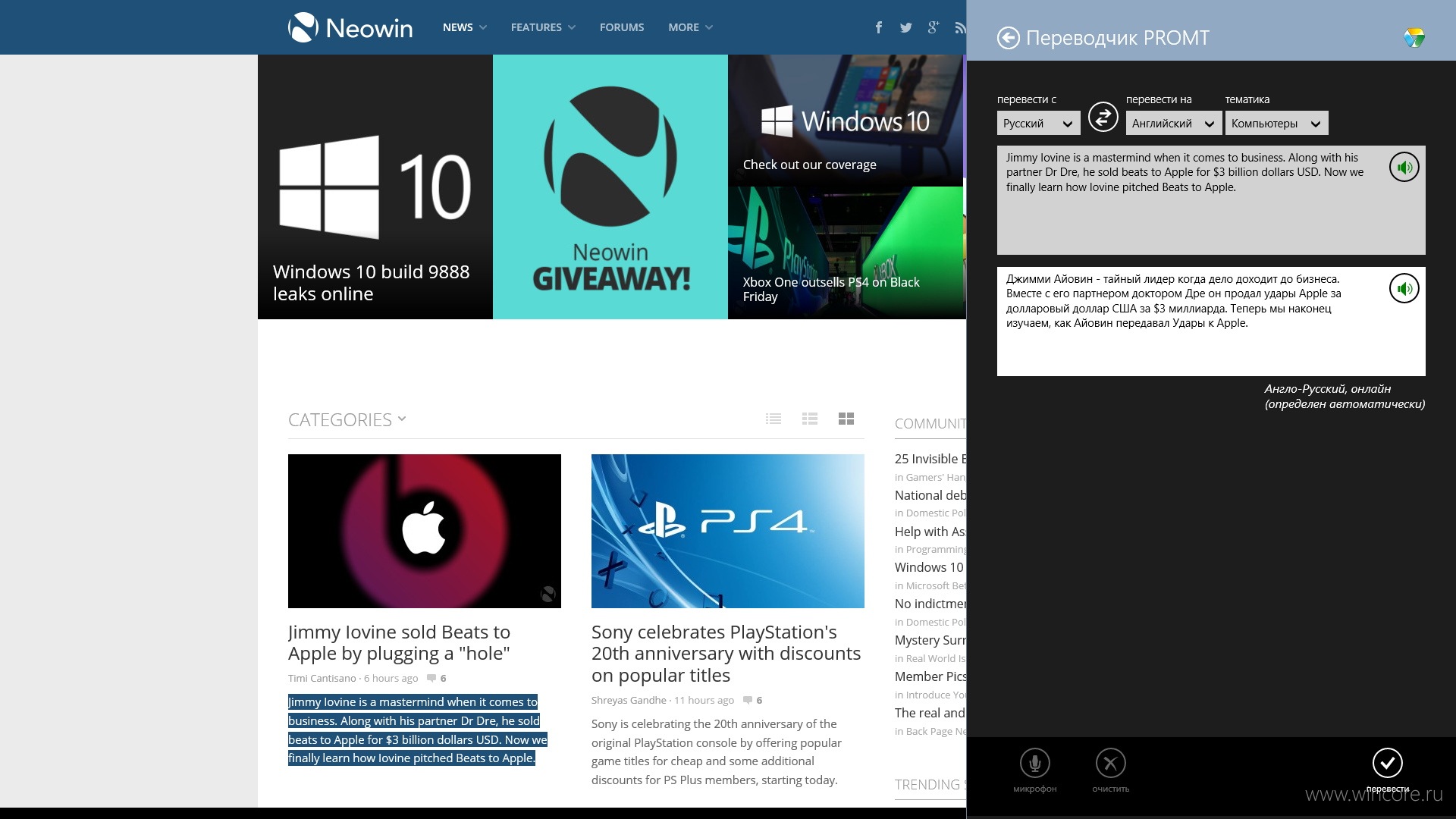Click the '11 hours ago' timestamp
1456x819 pixels.
click(704, 700)
